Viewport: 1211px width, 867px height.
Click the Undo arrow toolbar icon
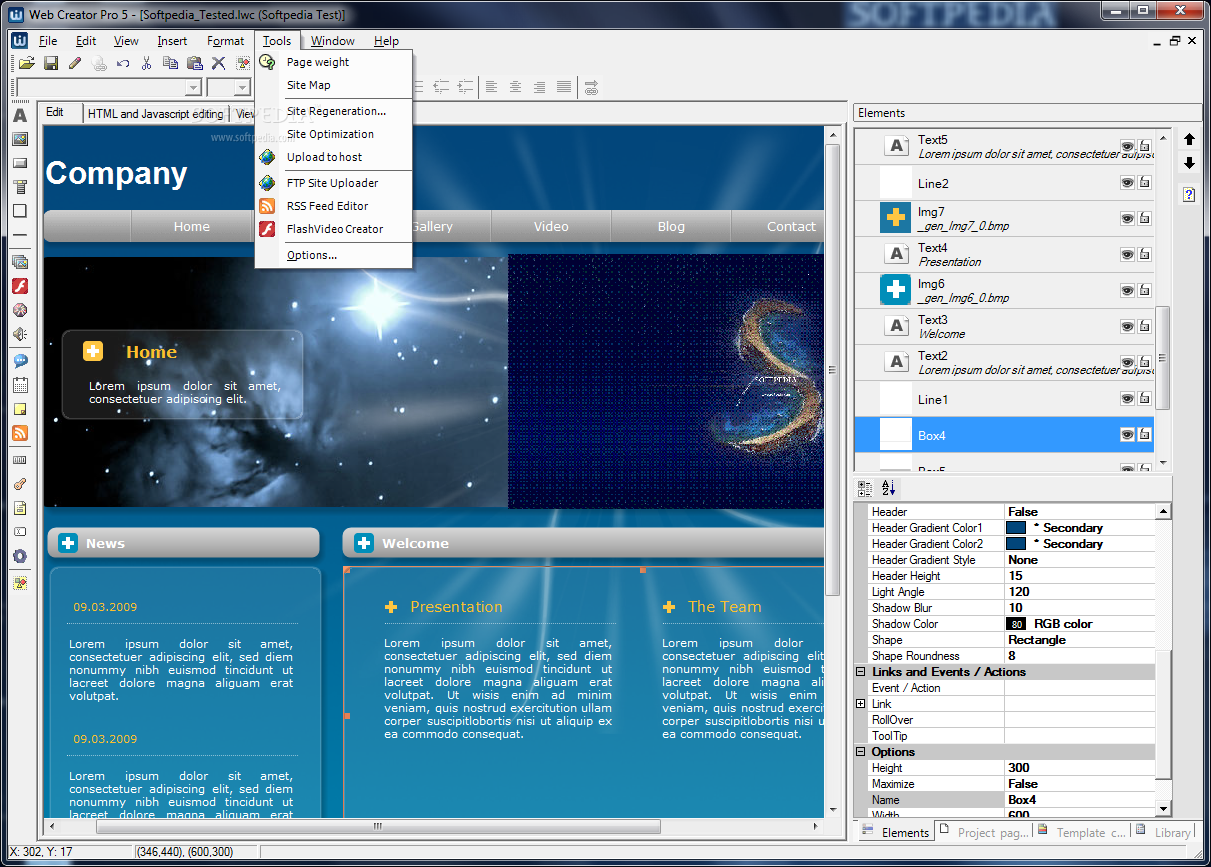point(123,63)
